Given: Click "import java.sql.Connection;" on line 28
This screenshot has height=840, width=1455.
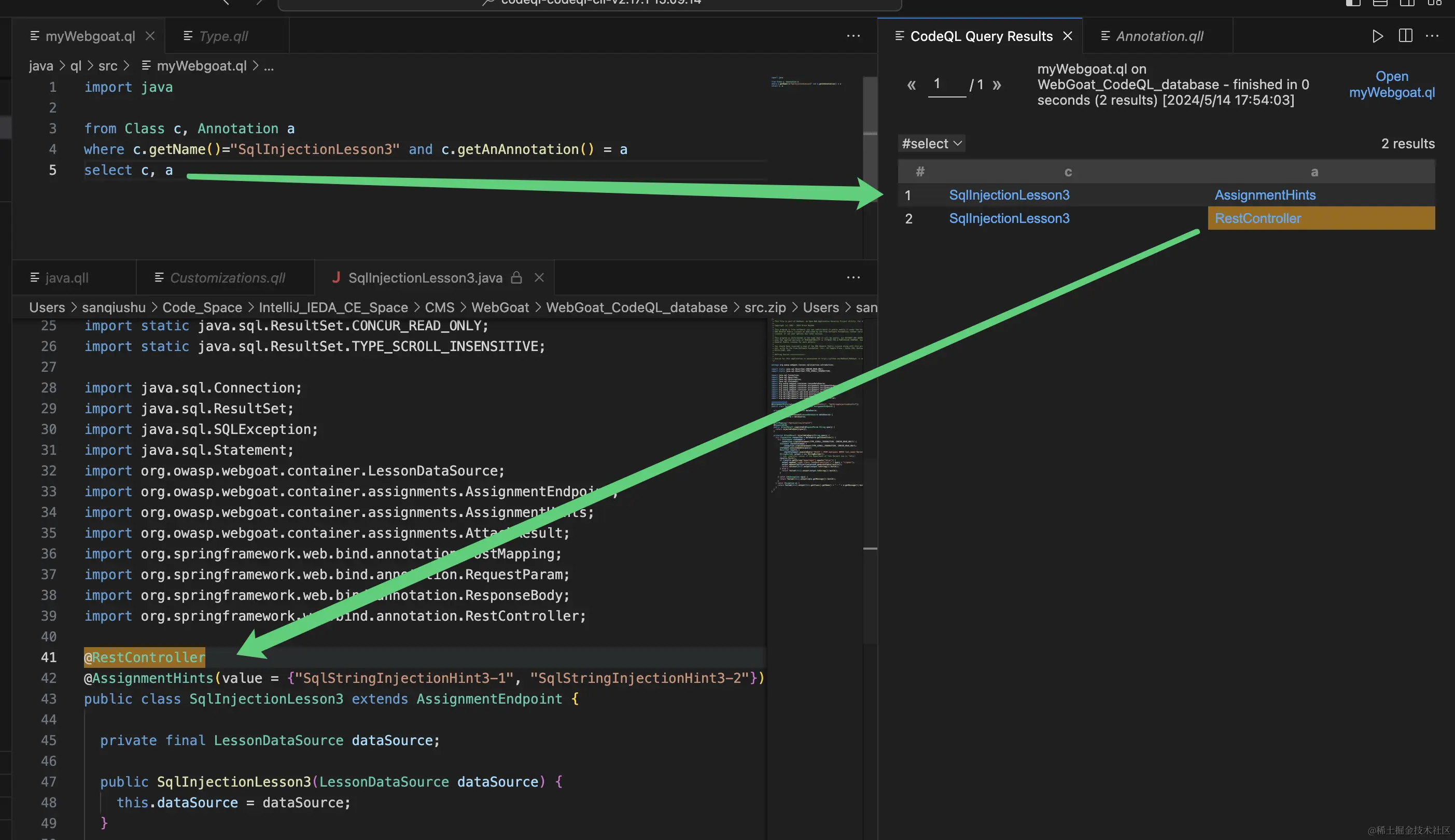Looking at the screenshot, I should coord(193,388).
